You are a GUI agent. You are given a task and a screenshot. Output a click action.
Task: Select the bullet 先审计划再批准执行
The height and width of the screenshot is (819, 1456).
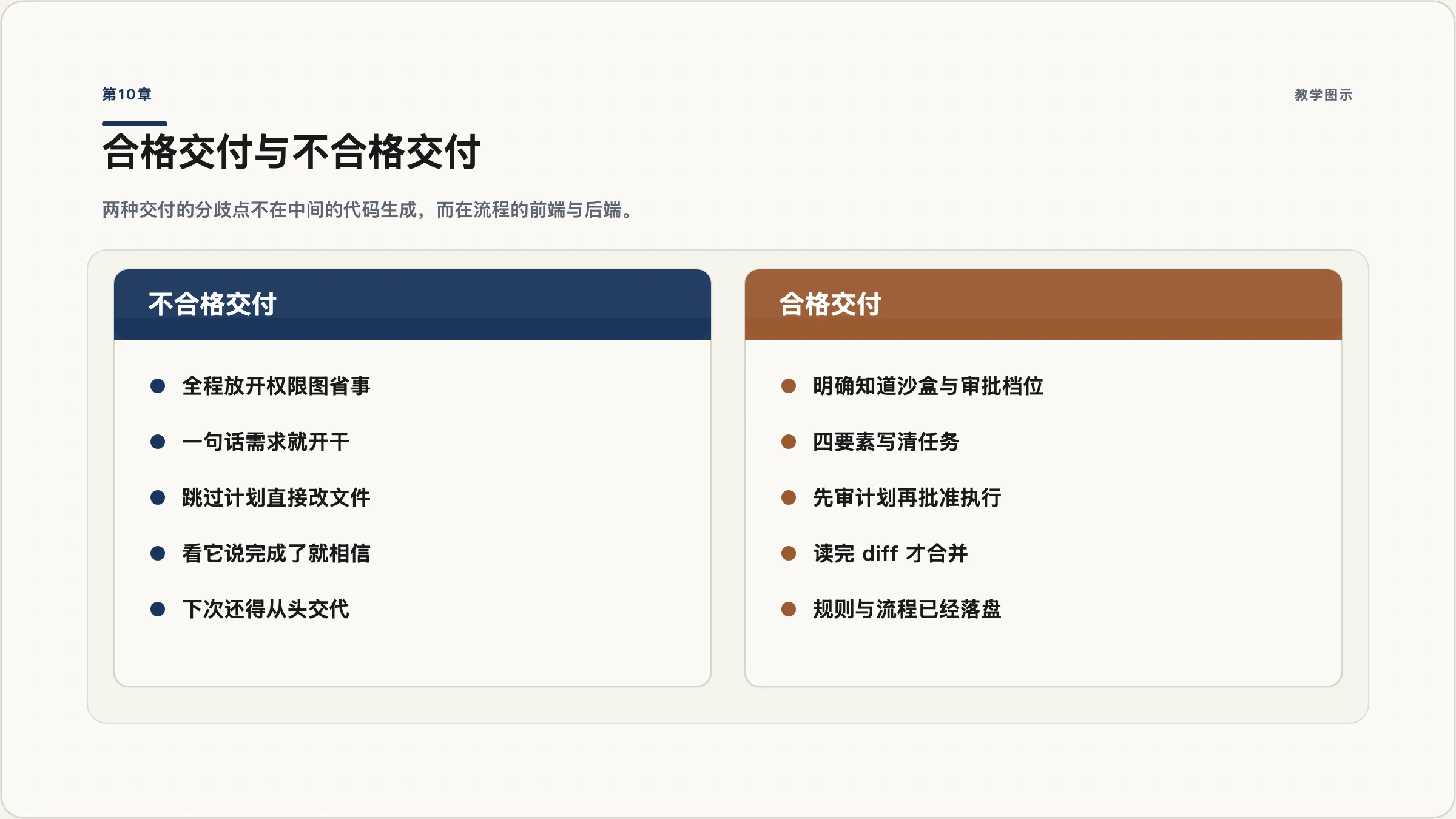click(x=907, y=497)
